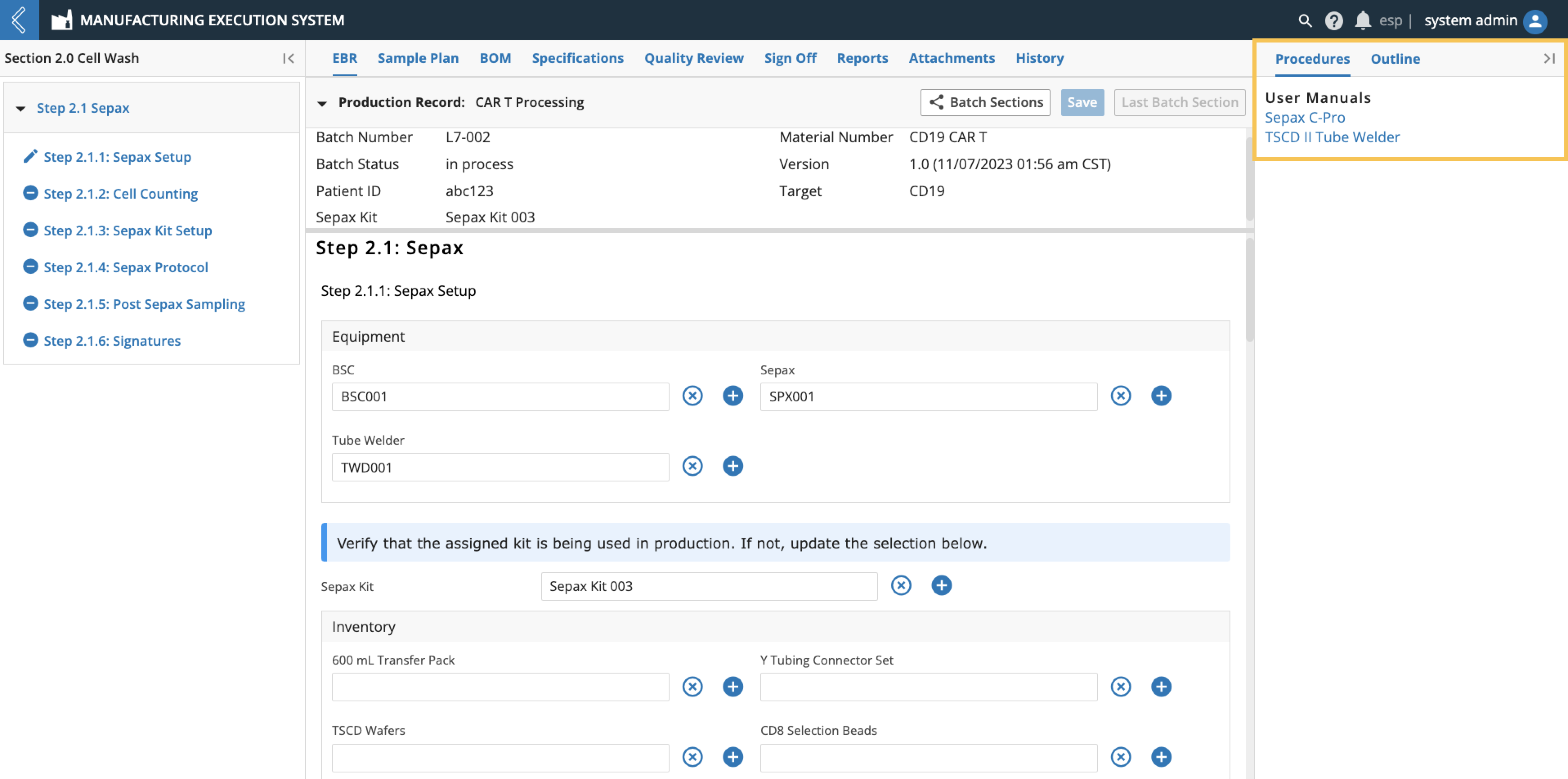Viewport: 1568px width, 779px height.
Task: Add a Y Tubing Connector Set entry
Action: point(1161,687)
